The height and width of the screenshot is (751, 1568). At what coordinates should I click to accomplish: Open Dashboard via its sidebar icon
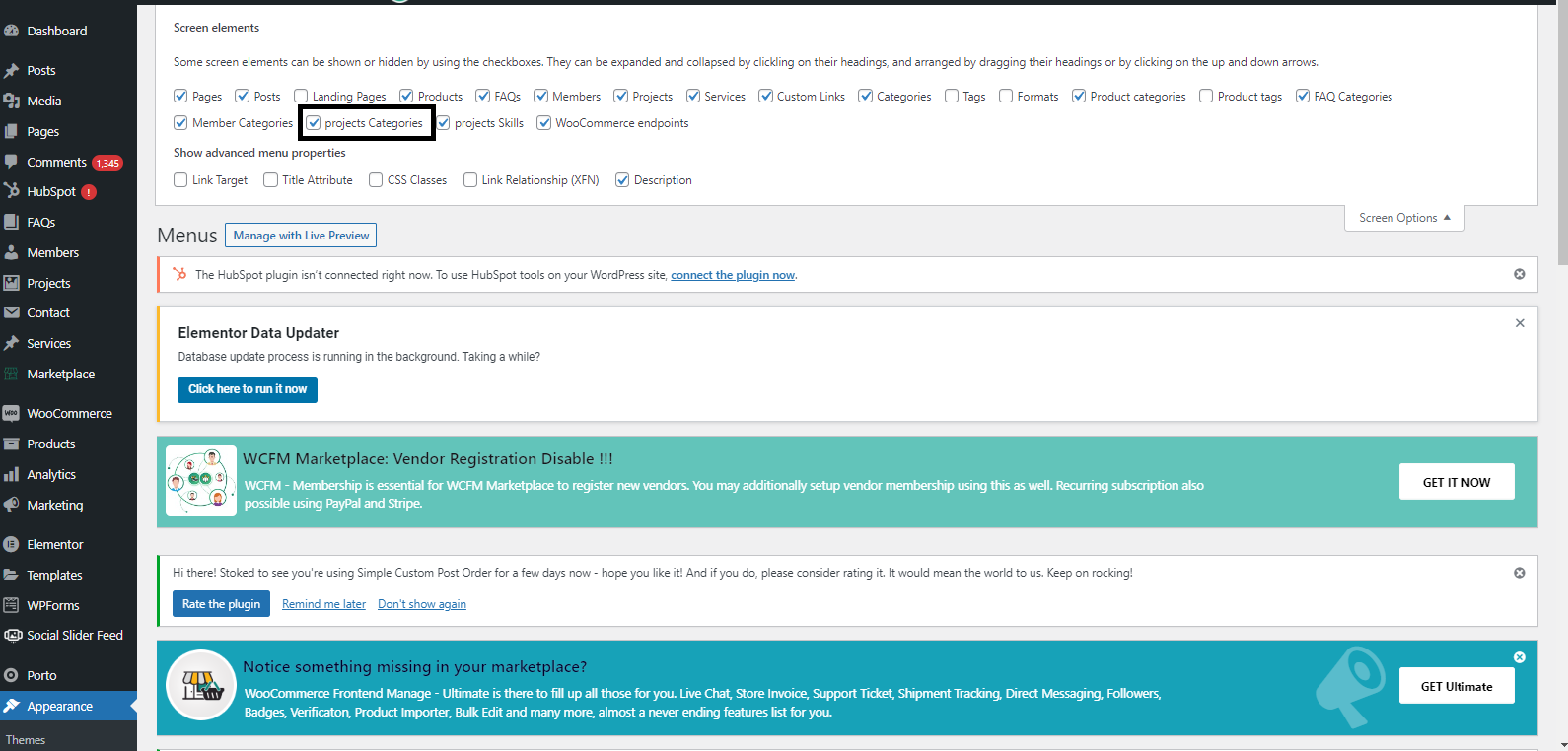click(x=12, y=31)
